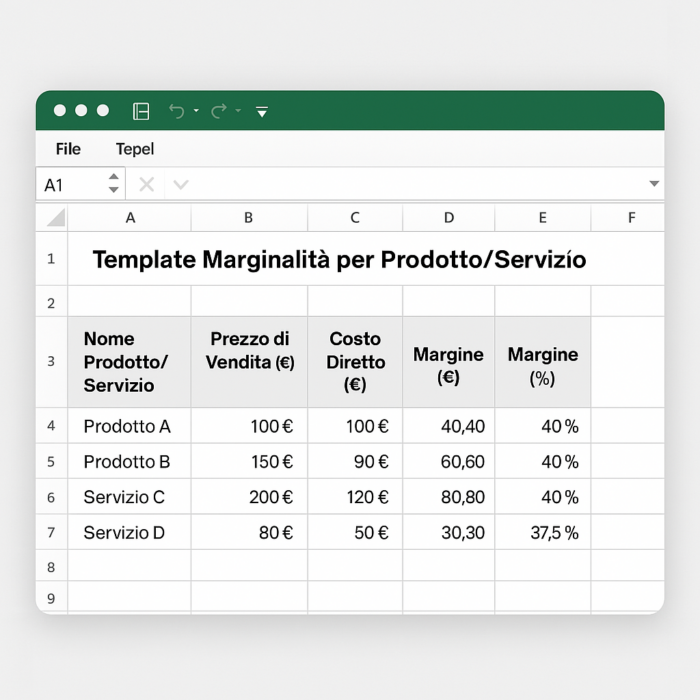Open the Redo history dropdown arrow
Image resolution: width=700 pixels, height=700 pixels.
(x=238, y=110)
